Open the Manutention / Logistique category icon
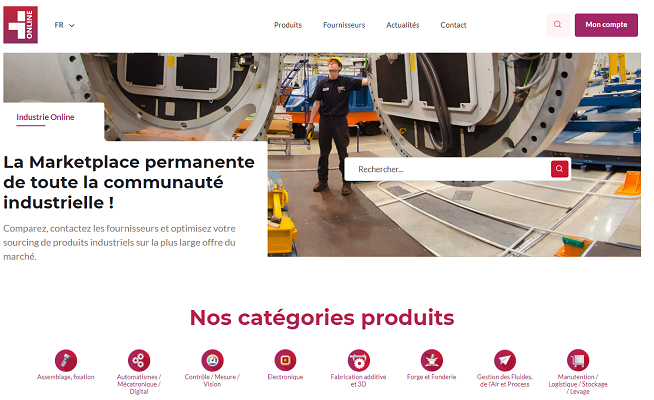The image size is (654, 400). point(578,360)
